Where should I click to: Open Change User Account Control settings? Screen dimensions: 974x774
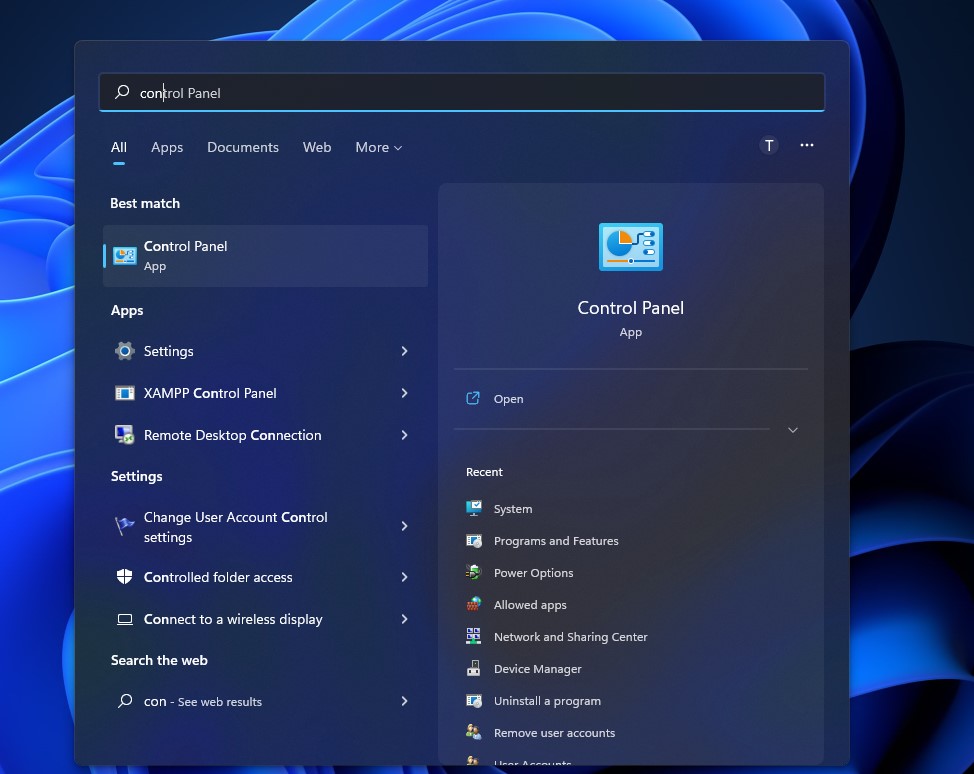265,526
